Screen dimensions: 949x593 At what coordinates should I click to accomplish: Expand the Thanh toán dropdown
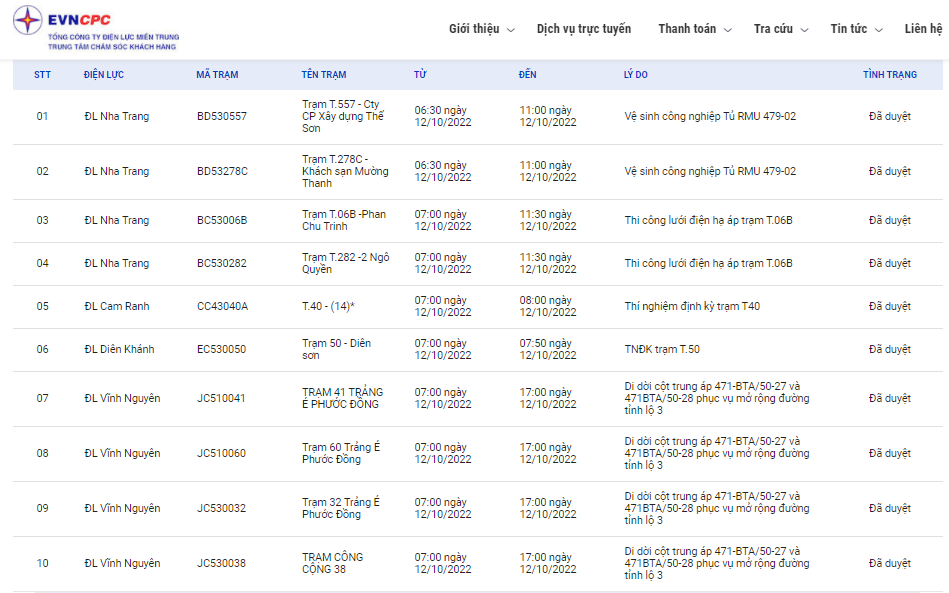[x=694, y=29]
